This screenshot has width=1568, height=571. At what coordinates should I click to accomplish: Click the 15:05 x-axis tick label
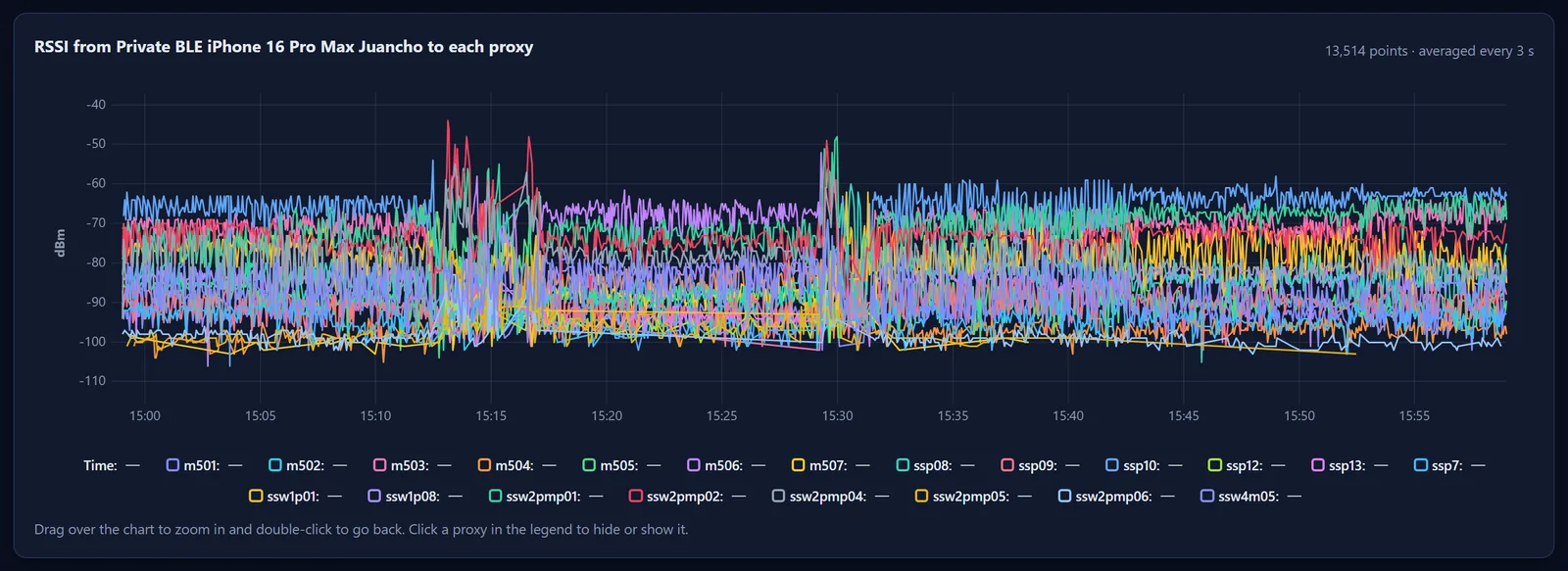[260, 416]
